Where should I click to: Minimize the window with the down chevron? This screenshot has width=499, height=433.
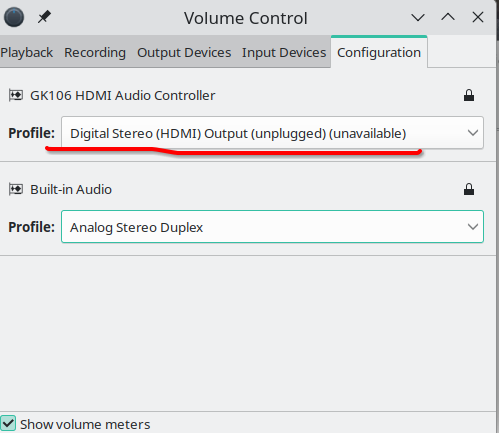tap(418, 17)
